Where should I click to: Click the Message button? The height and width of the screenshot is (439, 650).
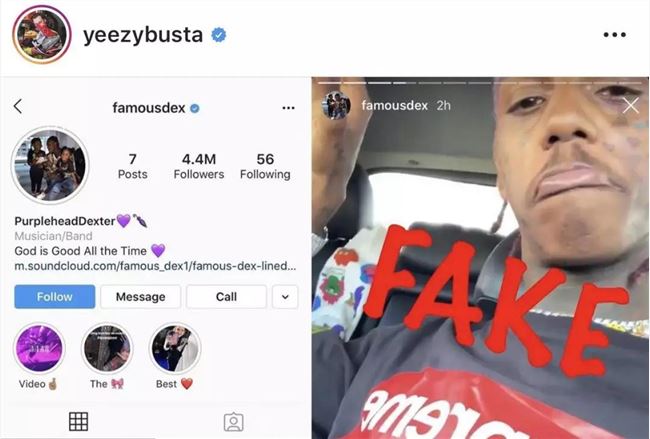point(141,297)
